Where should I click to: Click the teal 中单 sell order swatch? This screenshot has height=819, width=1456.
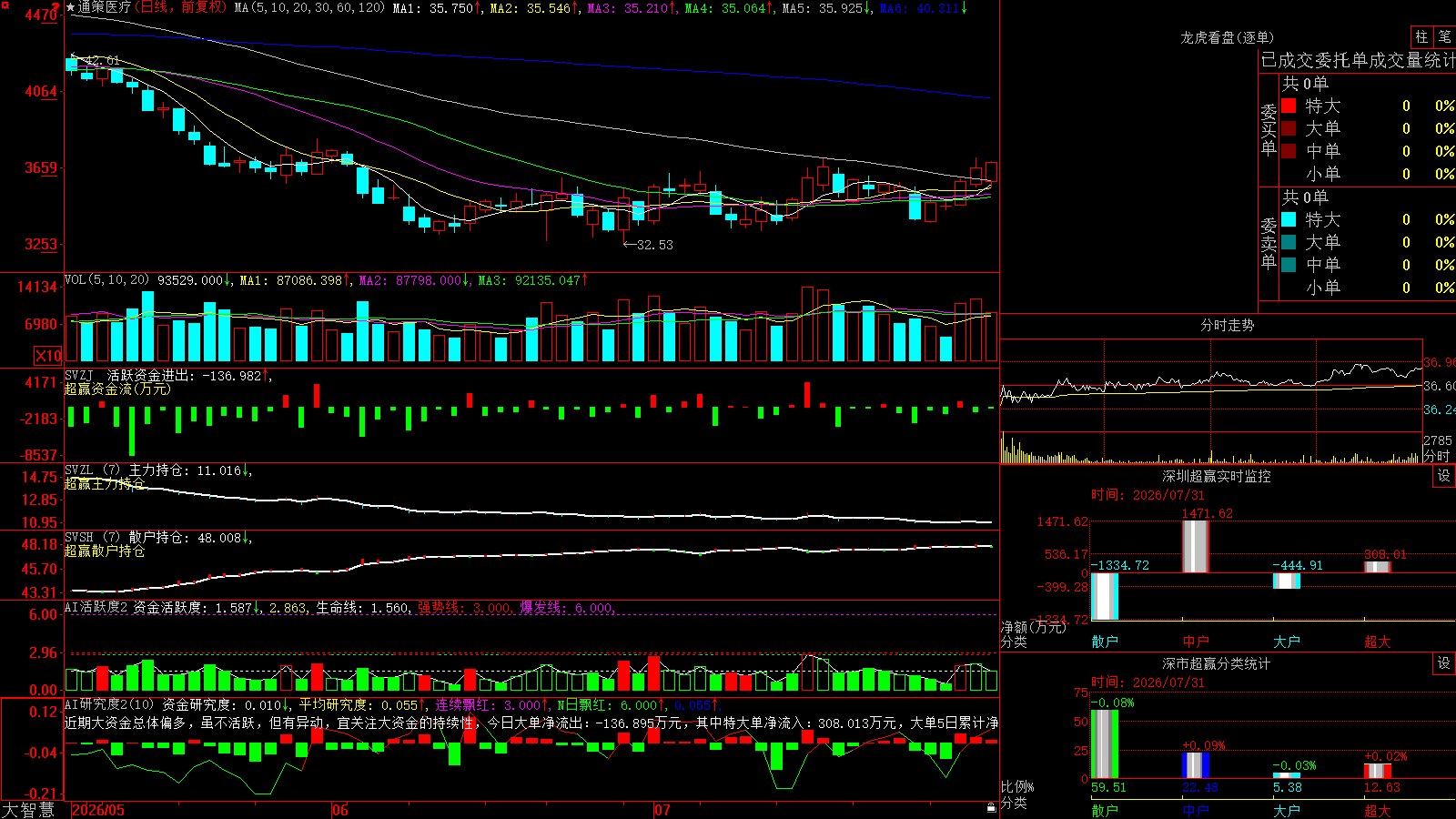[x=1289, y=265]
